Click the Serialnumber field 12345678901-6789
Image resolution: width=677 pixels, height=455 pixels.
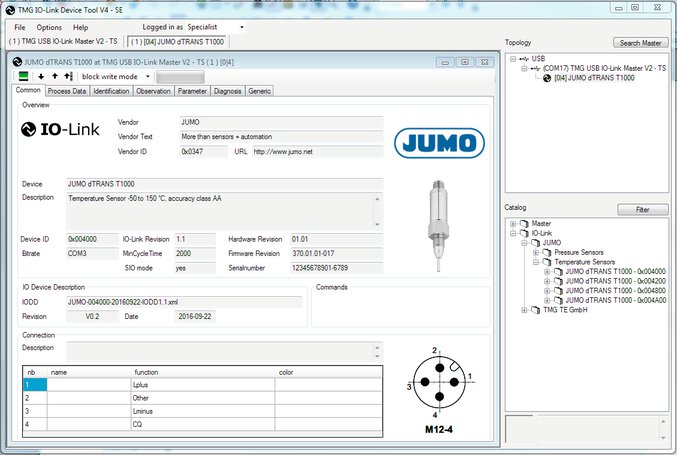pyautogui.click(x=336, y=268)
